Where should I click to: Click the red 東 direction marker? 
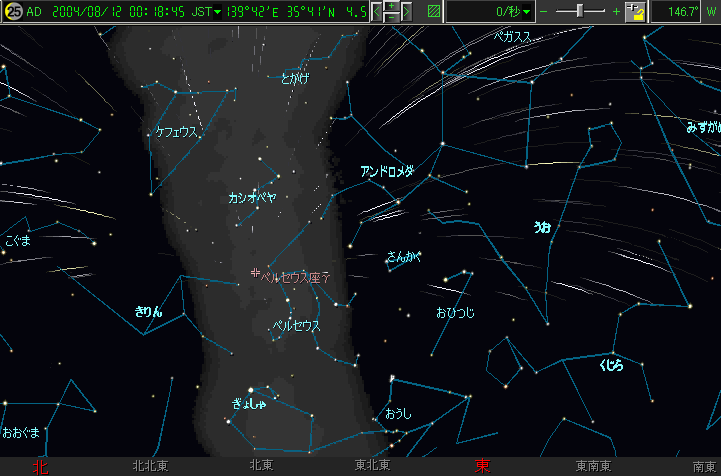(x=483, y=466)
